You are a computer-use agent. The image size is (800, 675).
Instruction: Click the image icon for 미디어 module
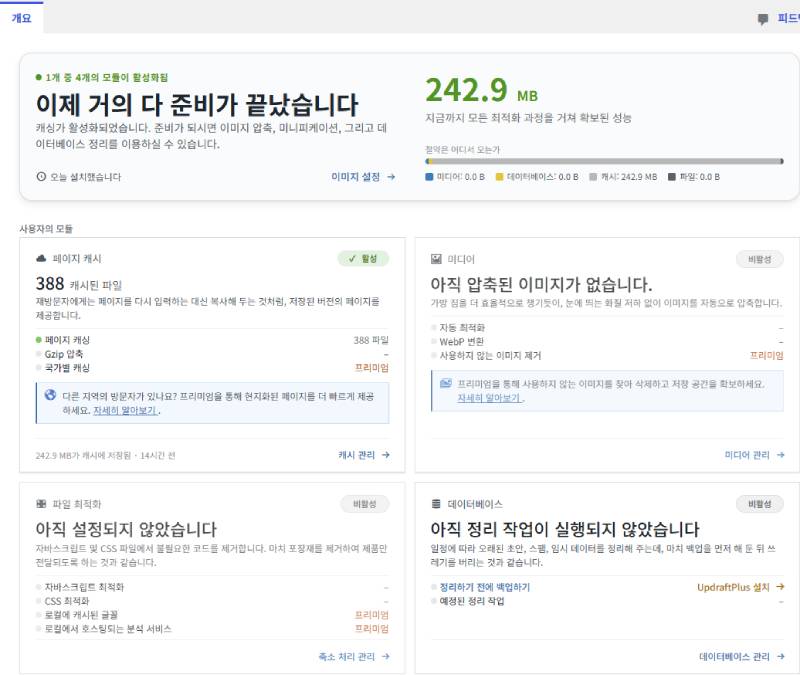pyautogui.click(x=436, y=259)
